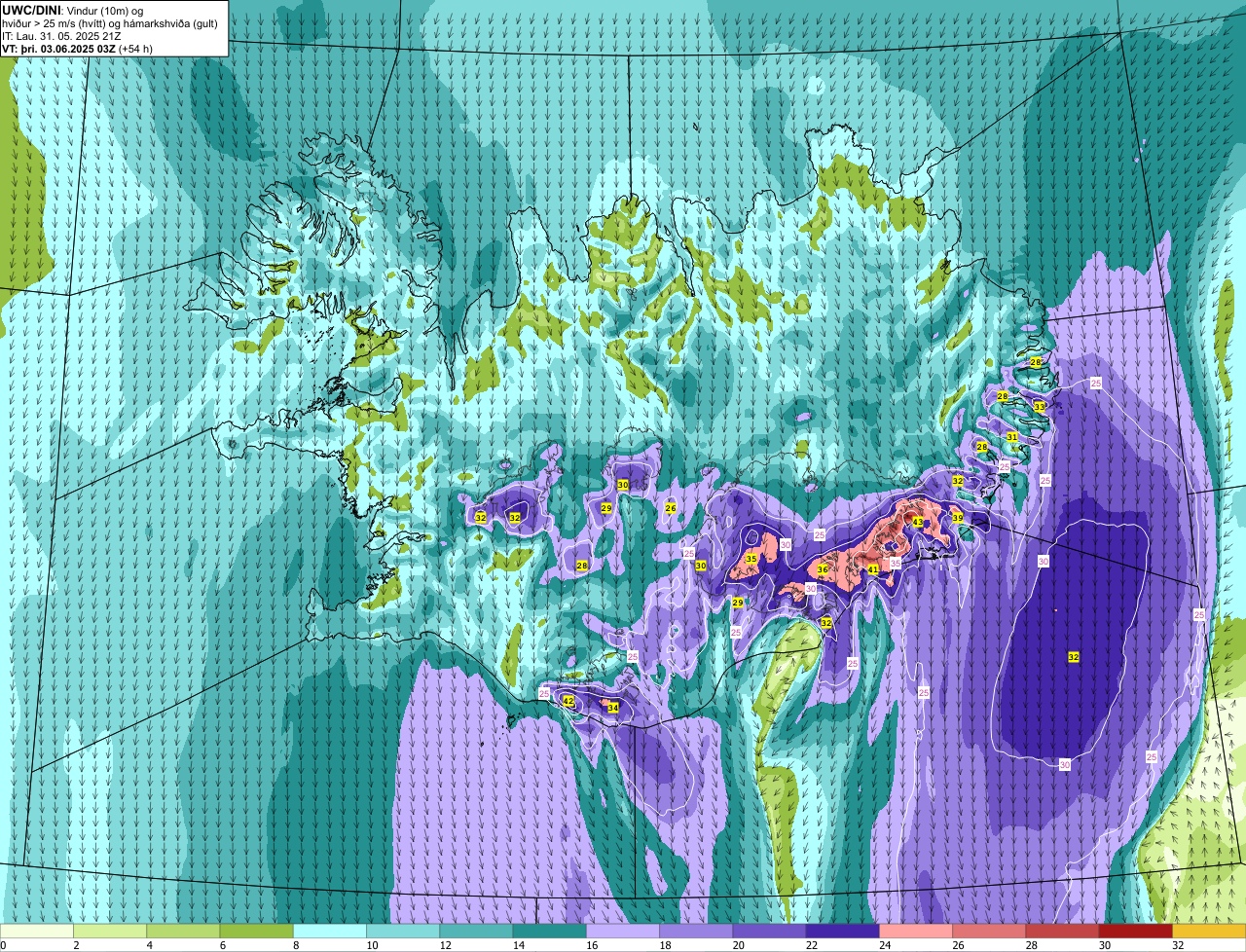Click the yellow 36 gust label

pos(823,569)
